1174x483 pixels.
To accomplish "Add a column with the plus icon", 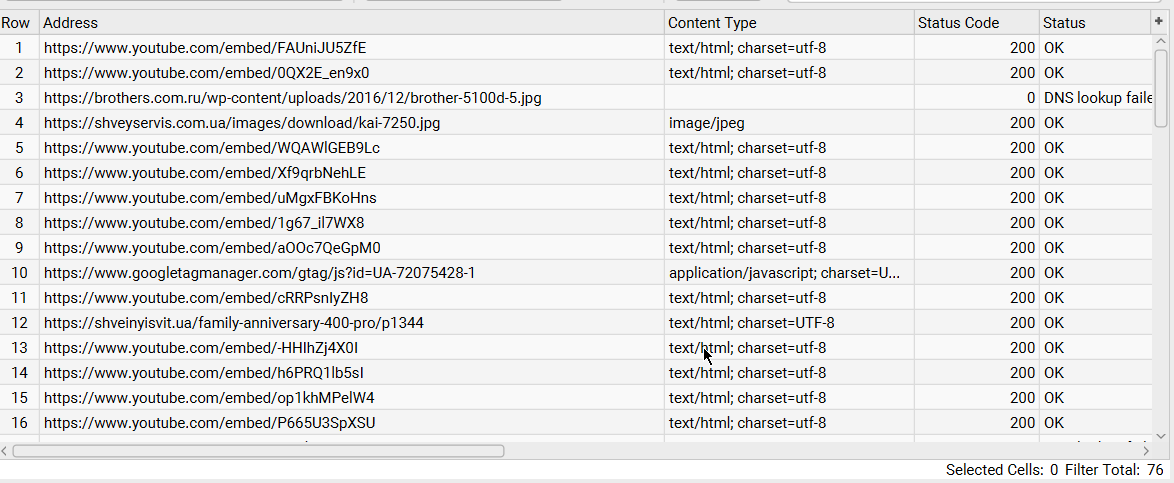I will pos(1158,22).
